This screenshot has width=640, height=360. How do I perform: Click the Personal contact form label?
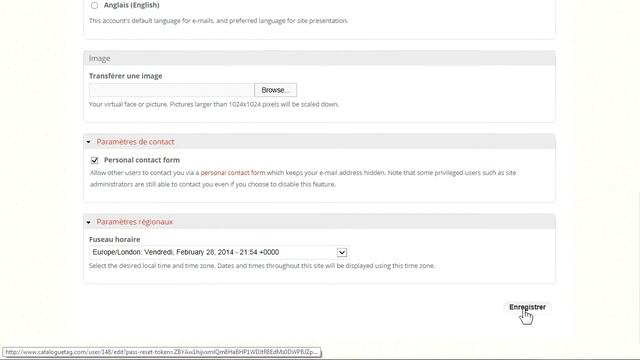142,160
